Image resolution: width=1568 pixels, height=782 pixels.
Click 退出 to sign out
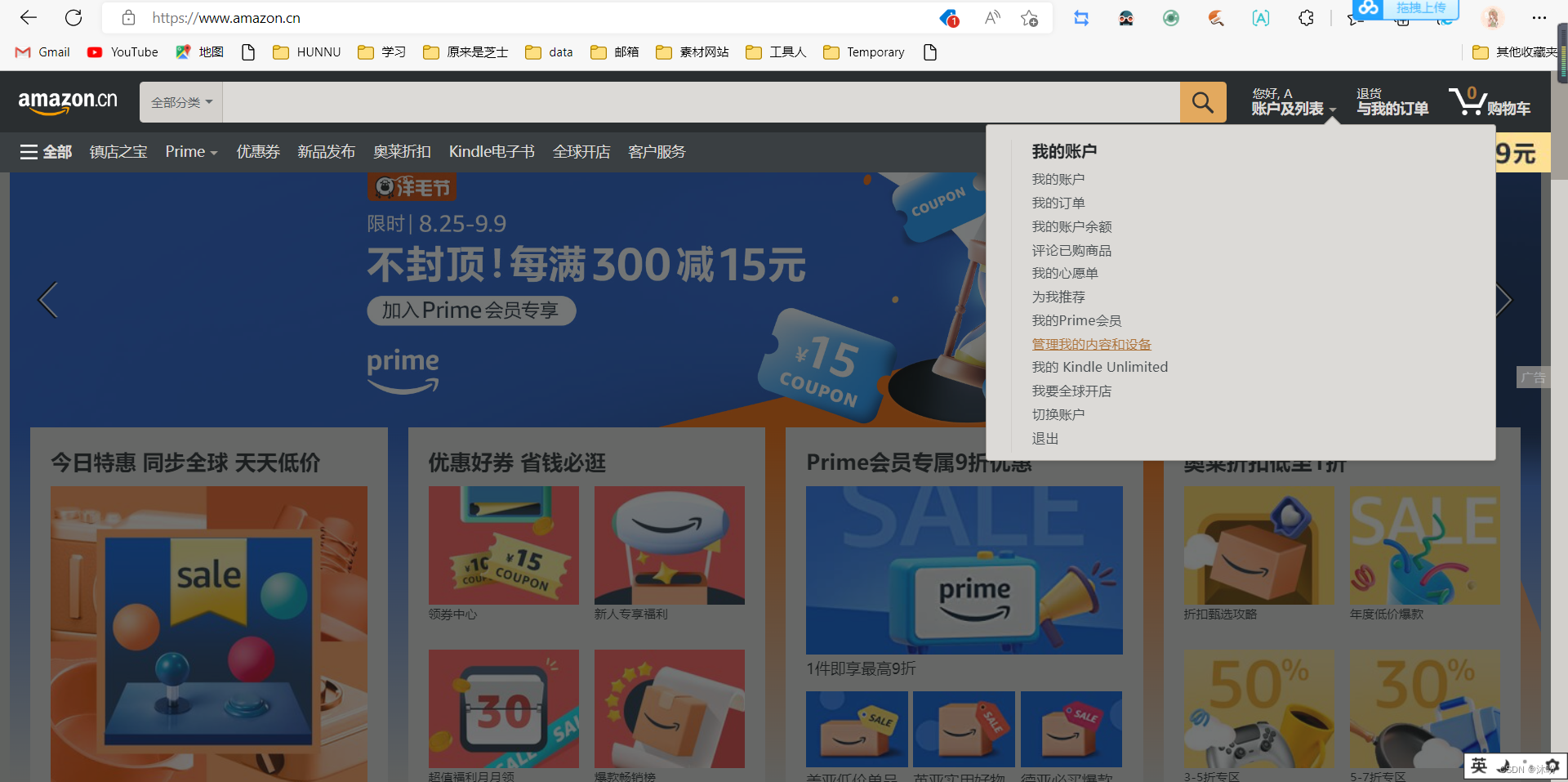tap(1045, 439)
